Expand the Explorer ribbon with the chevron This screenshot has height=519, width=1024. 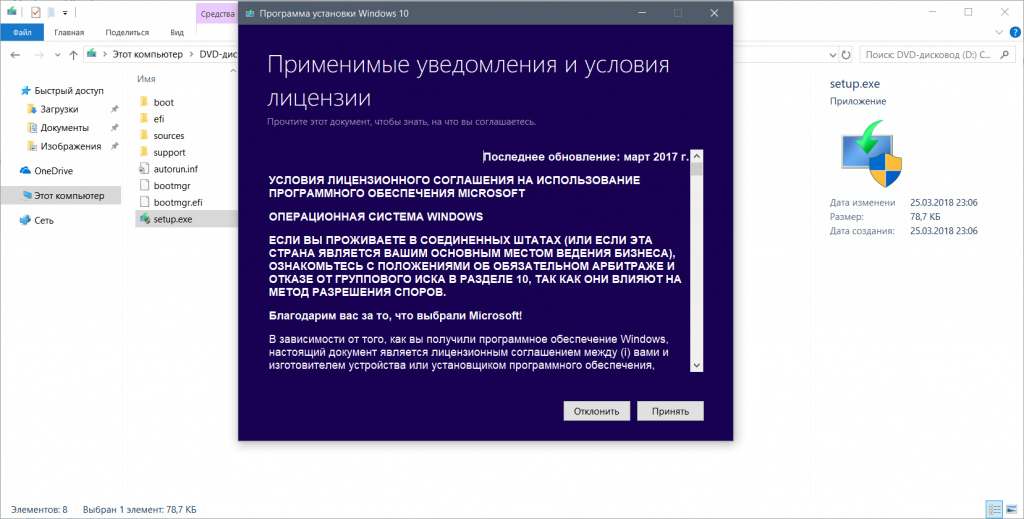coord(999,32)
